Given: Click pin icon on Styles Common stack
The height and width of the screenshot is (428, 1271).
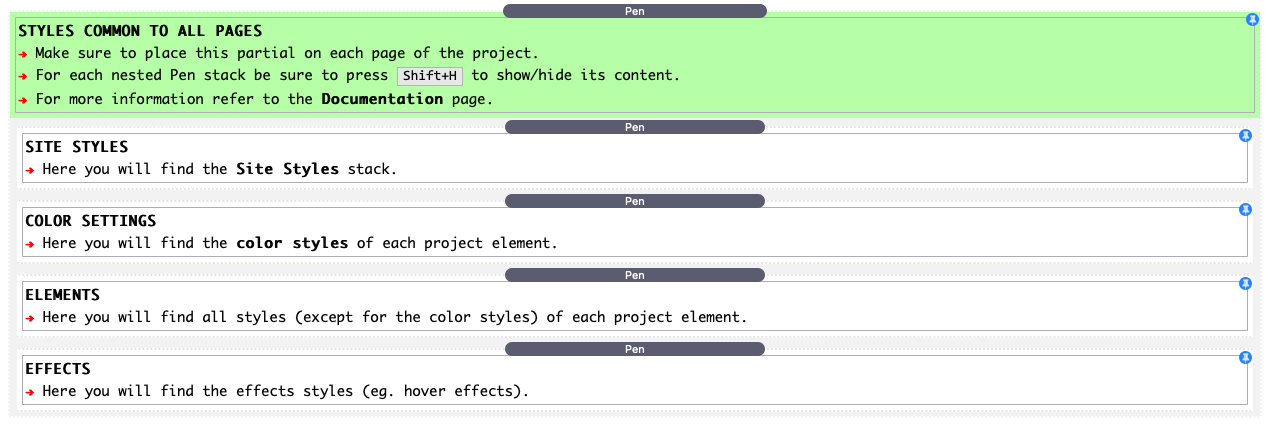Looking at the screenshot, I should click(x=1252, y=20).
